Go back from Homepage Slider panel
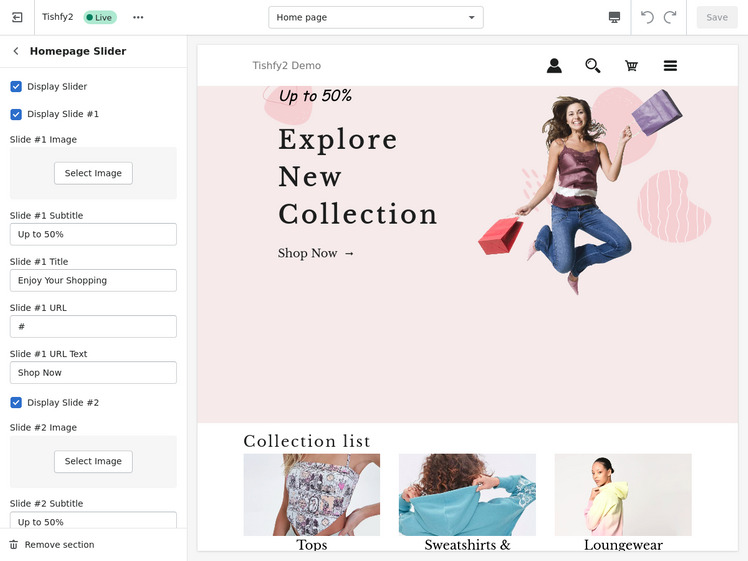The image size is (748, 561). (16, 51)
